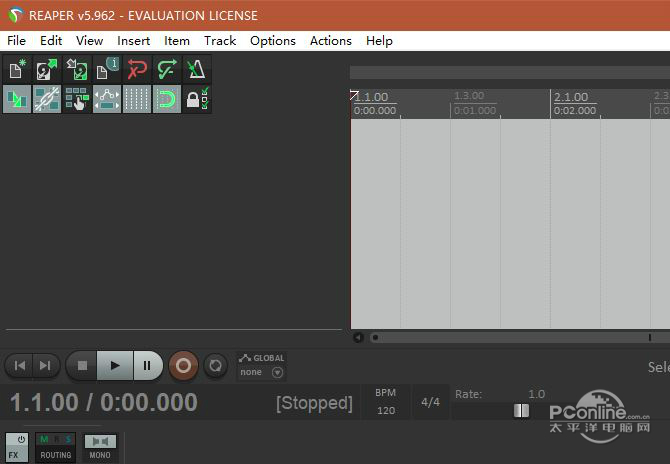Toggle grid lines icon
The image size is (670, 464).
click(x=137, y=99)
